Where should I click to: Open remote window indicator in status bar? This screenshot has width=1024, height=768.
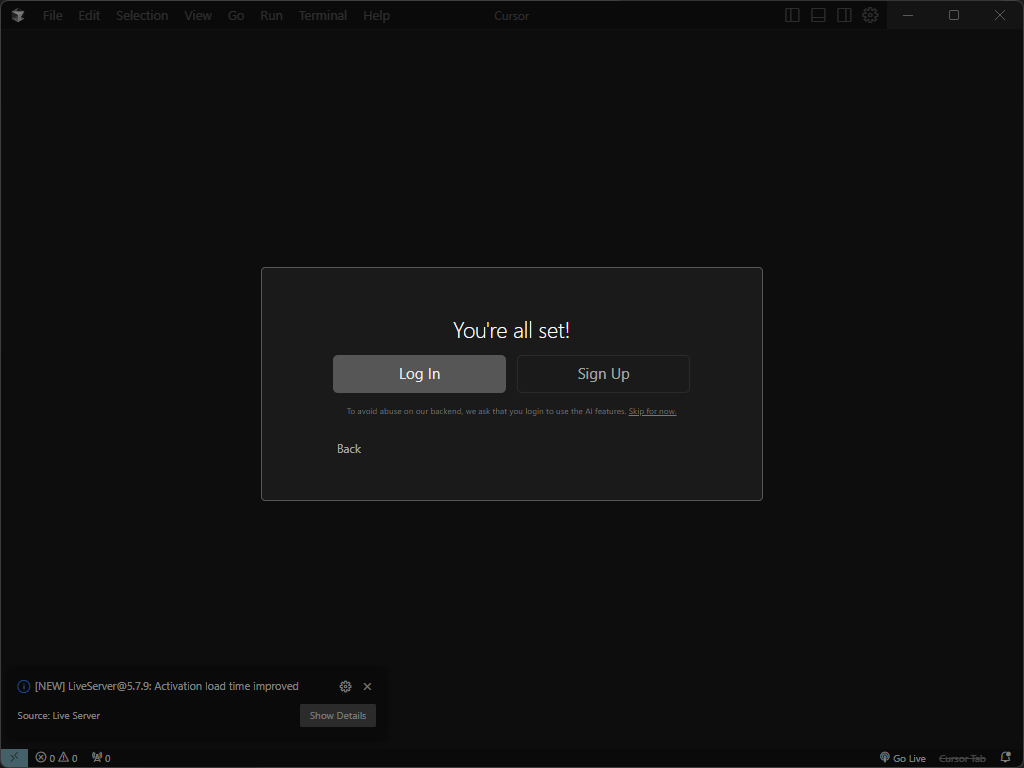click(14, 758)
